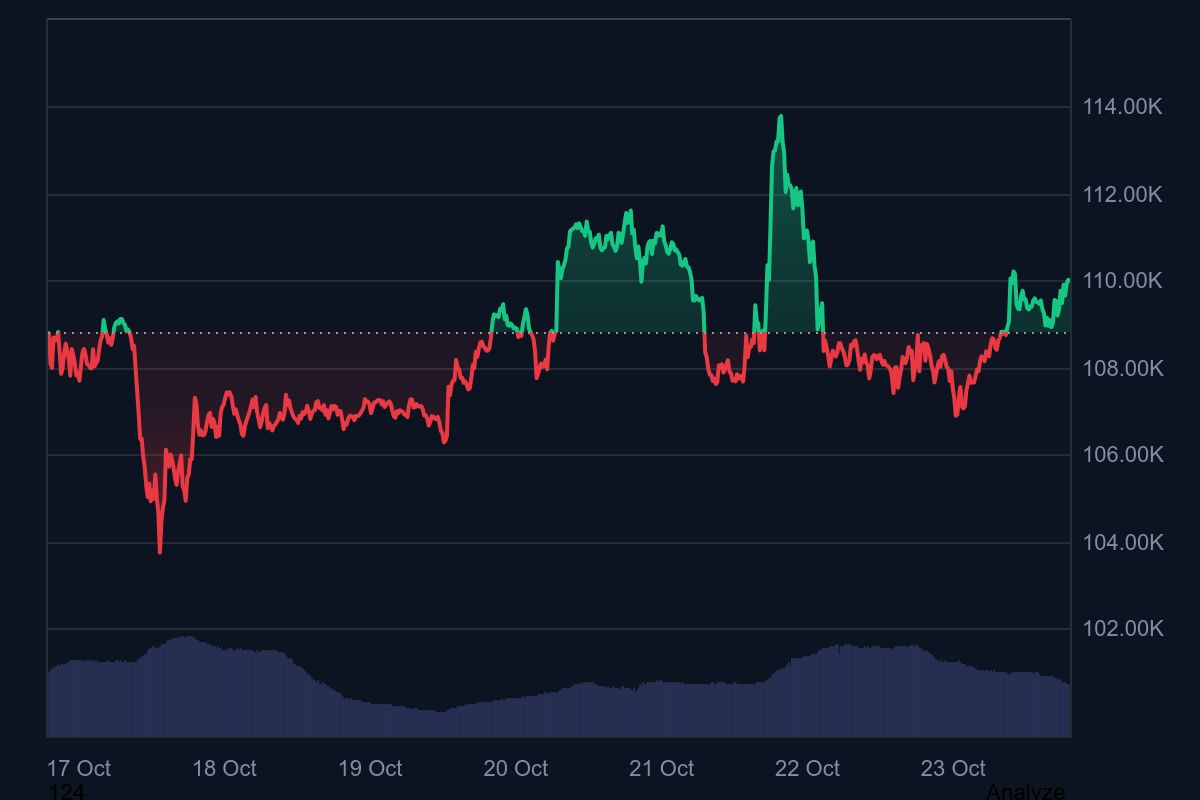
Task: Click the 112.00K price axis label
Action: point(1122,194)
